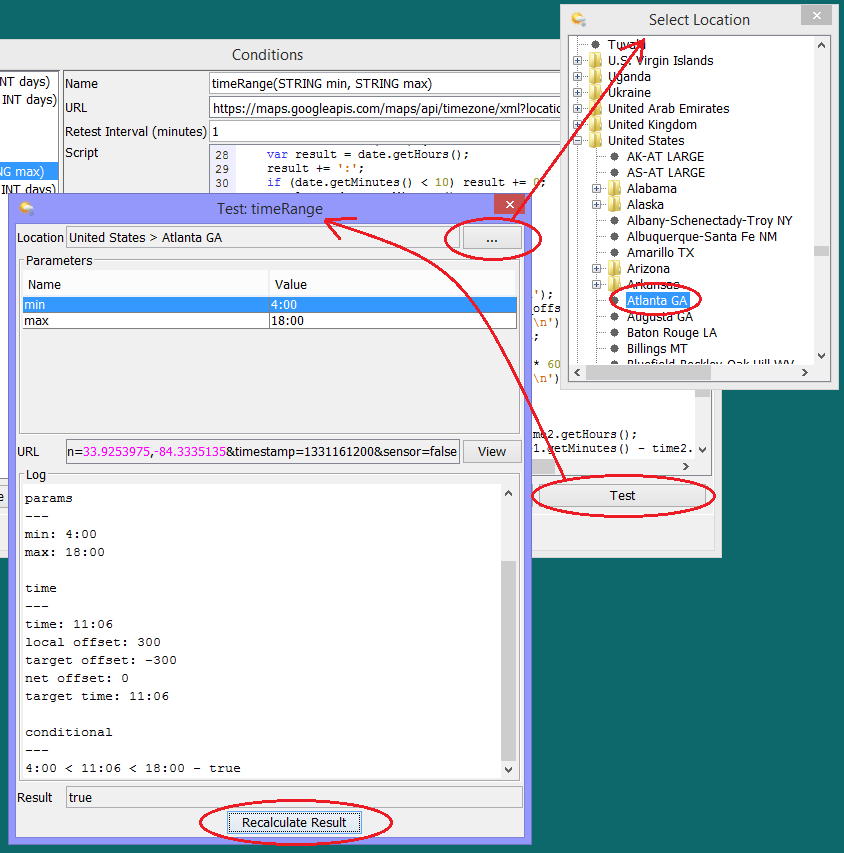Screen dimensions: 844x853
Task: Select the min parameter row
Action: tap(269, 305)
